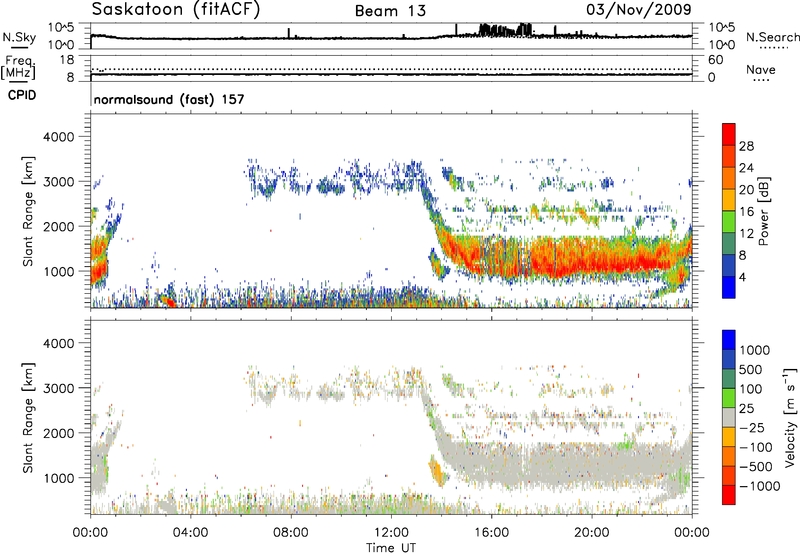The width and height of the screenshot is (800, 554).
Task: Click the Velocity [m s-1] colorbar
Action: pyautogui.click(x=729, y=417)
